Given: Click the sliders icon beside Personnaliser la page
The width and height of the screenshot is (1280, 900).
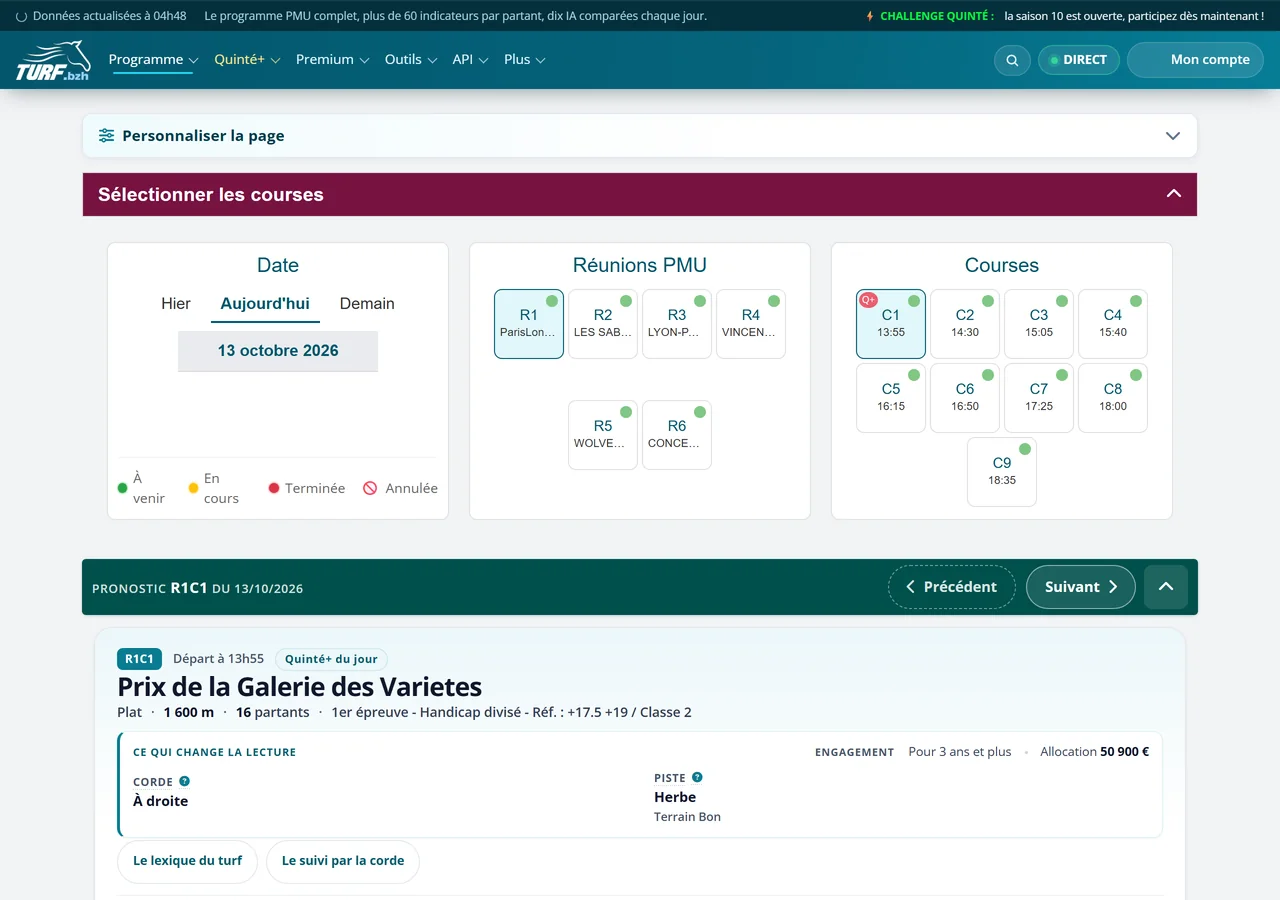Looking at the screenshot, I should [x=106, y=135].
